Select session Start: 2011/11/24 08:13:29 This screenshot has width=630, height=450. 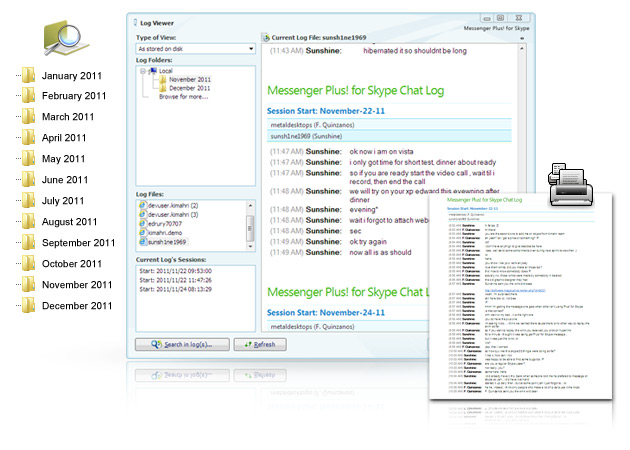tap(176, 289)
